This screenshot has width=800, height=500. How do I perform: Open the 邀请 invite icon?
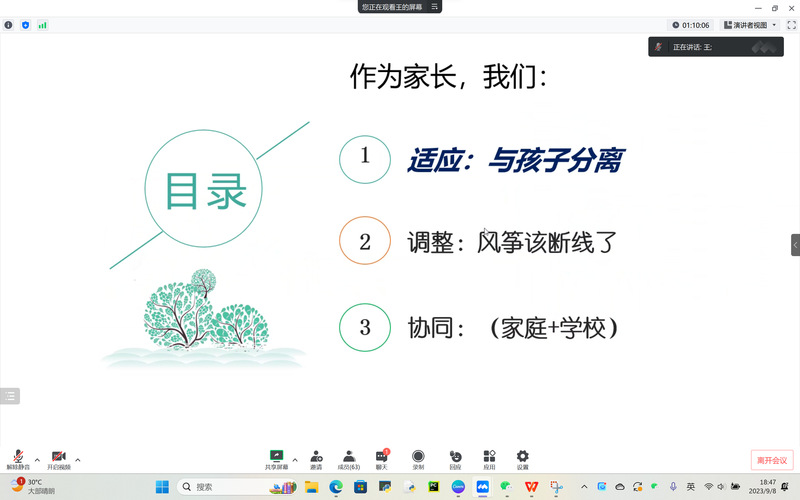[316, 458]
